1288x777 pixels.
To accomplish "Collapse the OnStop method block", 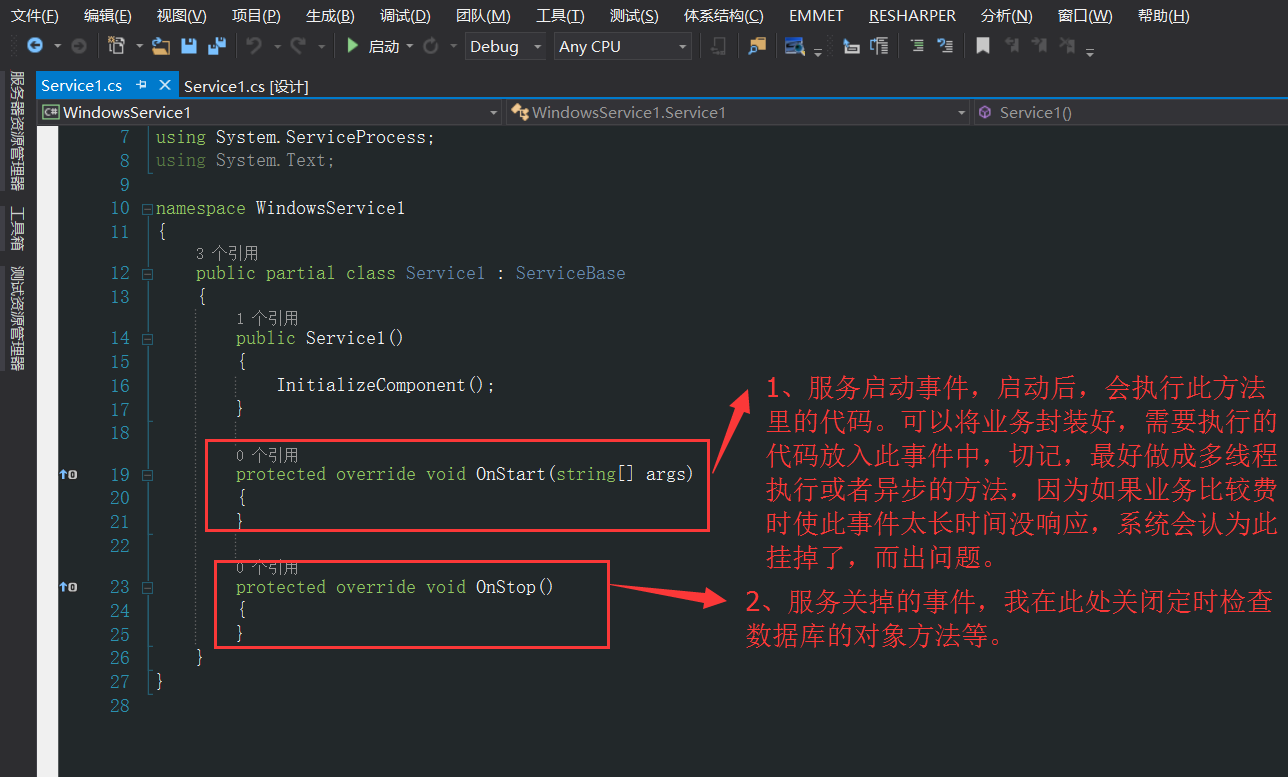I will point(148,587).
